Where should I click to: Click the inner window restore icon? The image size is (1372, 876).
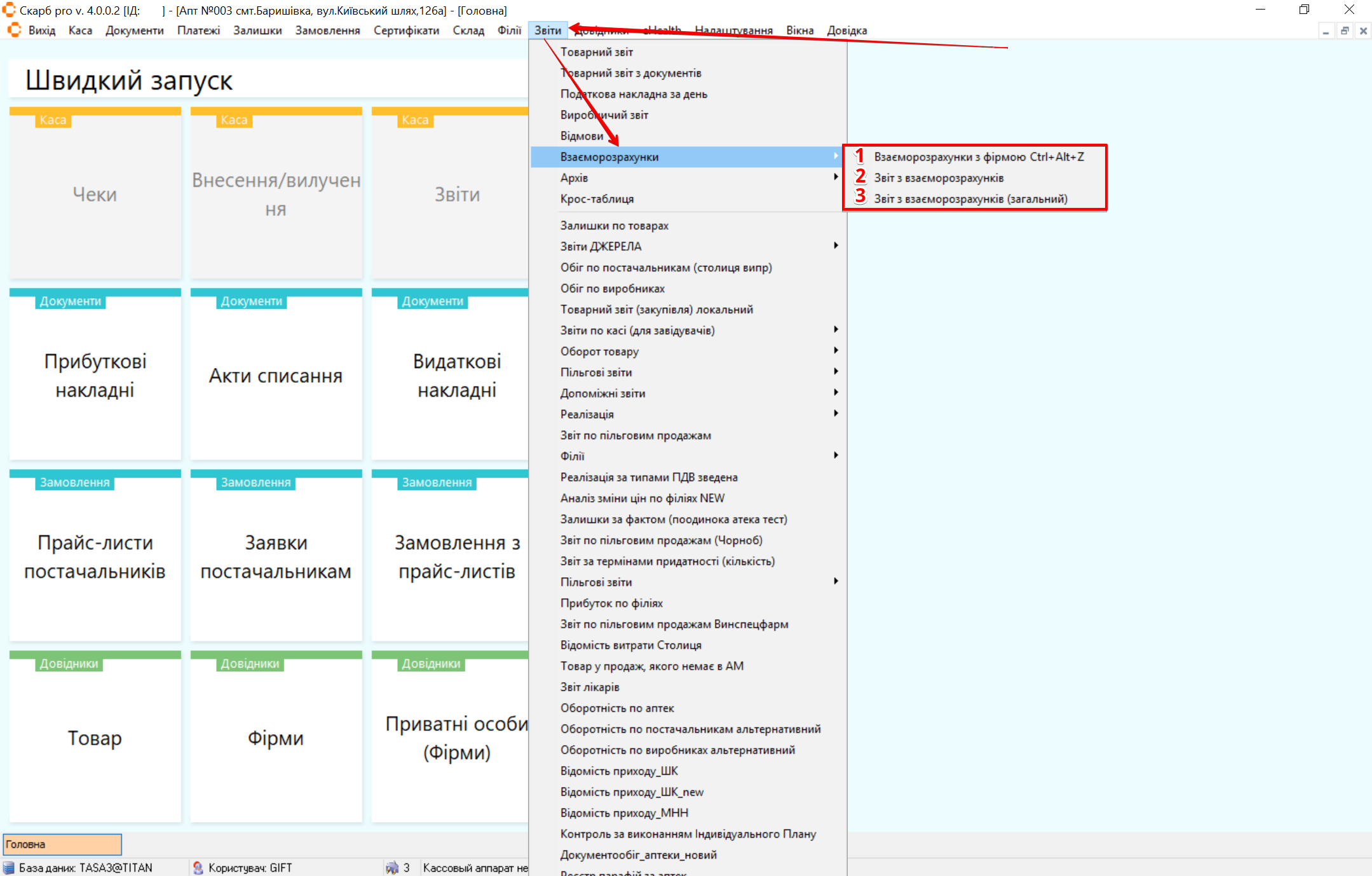(1345, 31)
